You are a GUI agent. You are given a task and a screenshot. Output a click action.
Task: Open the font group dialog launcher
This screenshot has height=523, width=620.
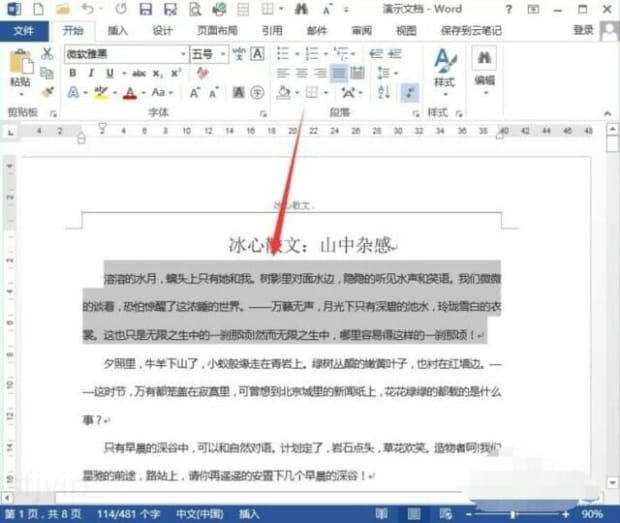[x=263, y=114]
